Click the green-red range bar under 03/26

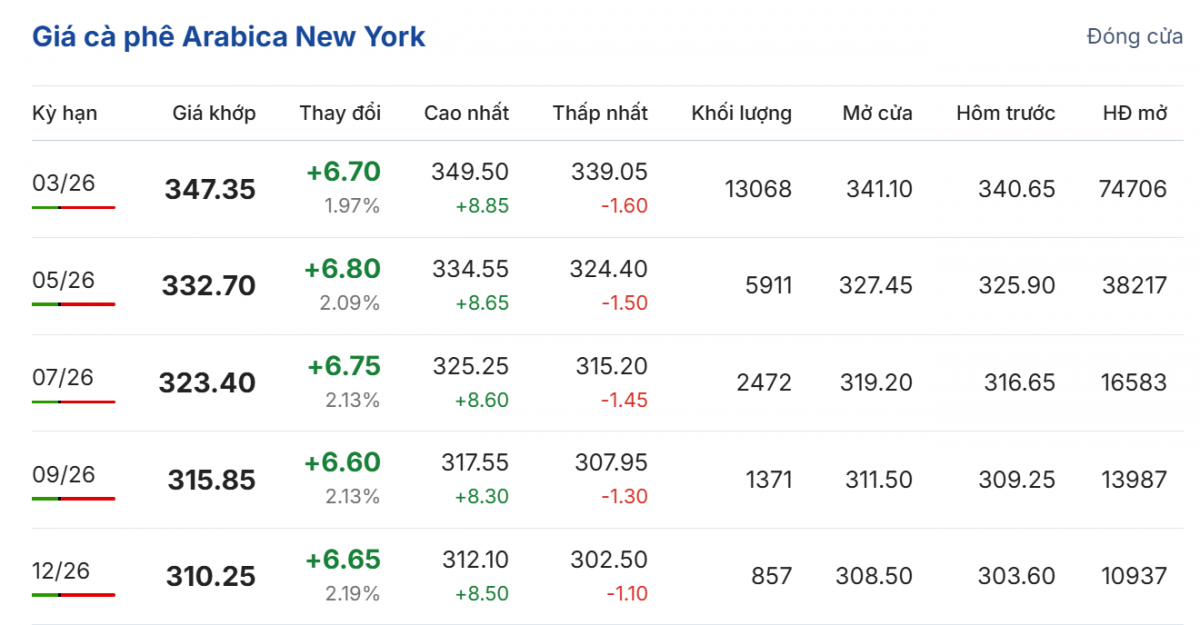point(73,207)
